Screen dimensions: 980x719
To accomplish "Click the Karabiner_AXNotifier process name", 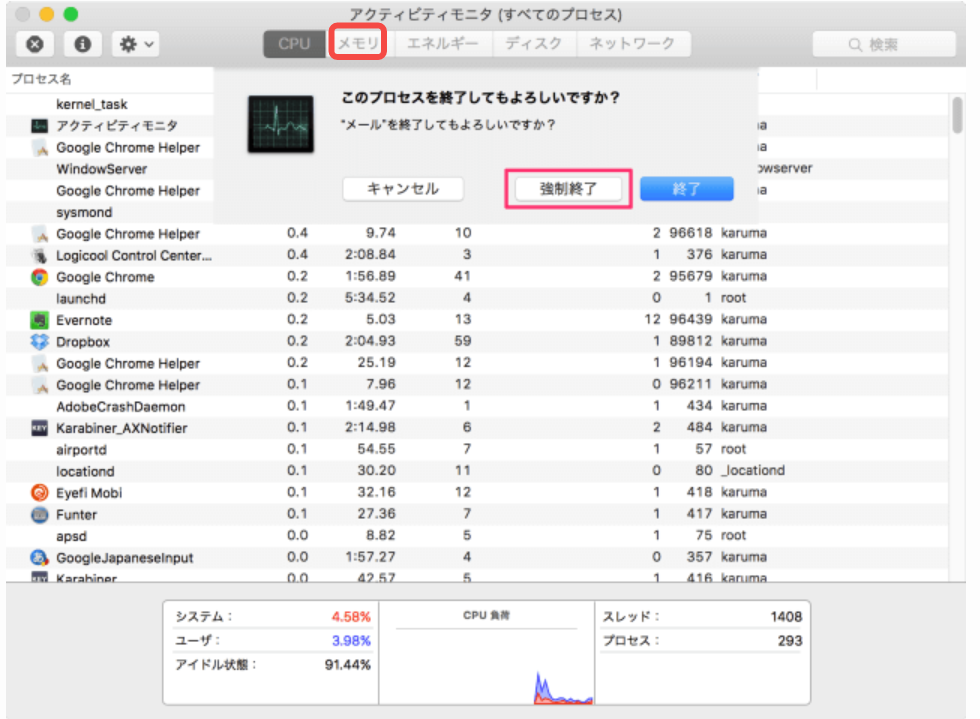I will [122, 428].
